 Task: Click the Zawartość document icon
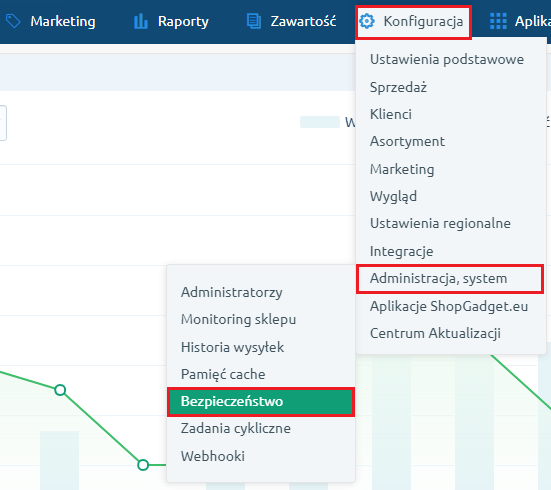[x=254, y=21]
